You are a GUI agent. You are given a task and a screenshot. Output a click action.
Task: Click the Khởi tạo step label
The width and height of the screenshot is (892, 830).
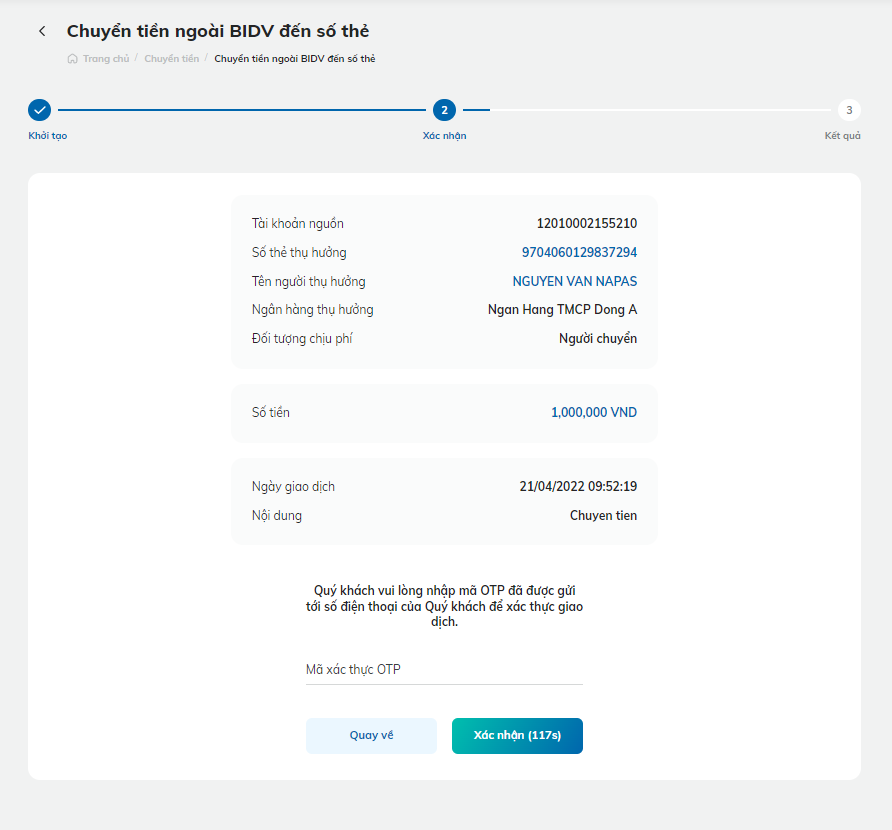click(48, 135)
